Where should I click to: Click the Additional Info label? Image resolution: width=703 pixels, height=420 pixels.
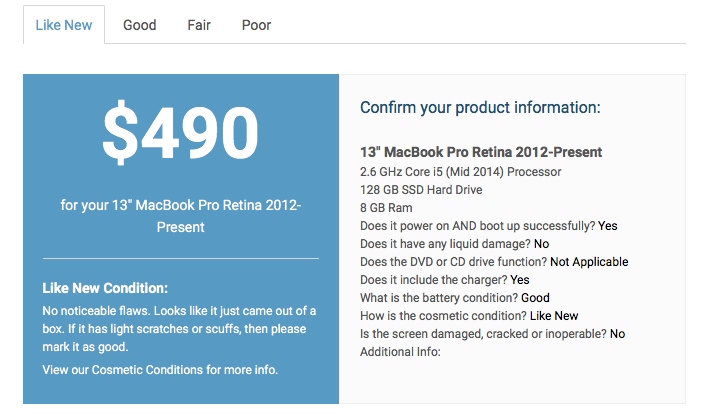click(x=400, y=352)
